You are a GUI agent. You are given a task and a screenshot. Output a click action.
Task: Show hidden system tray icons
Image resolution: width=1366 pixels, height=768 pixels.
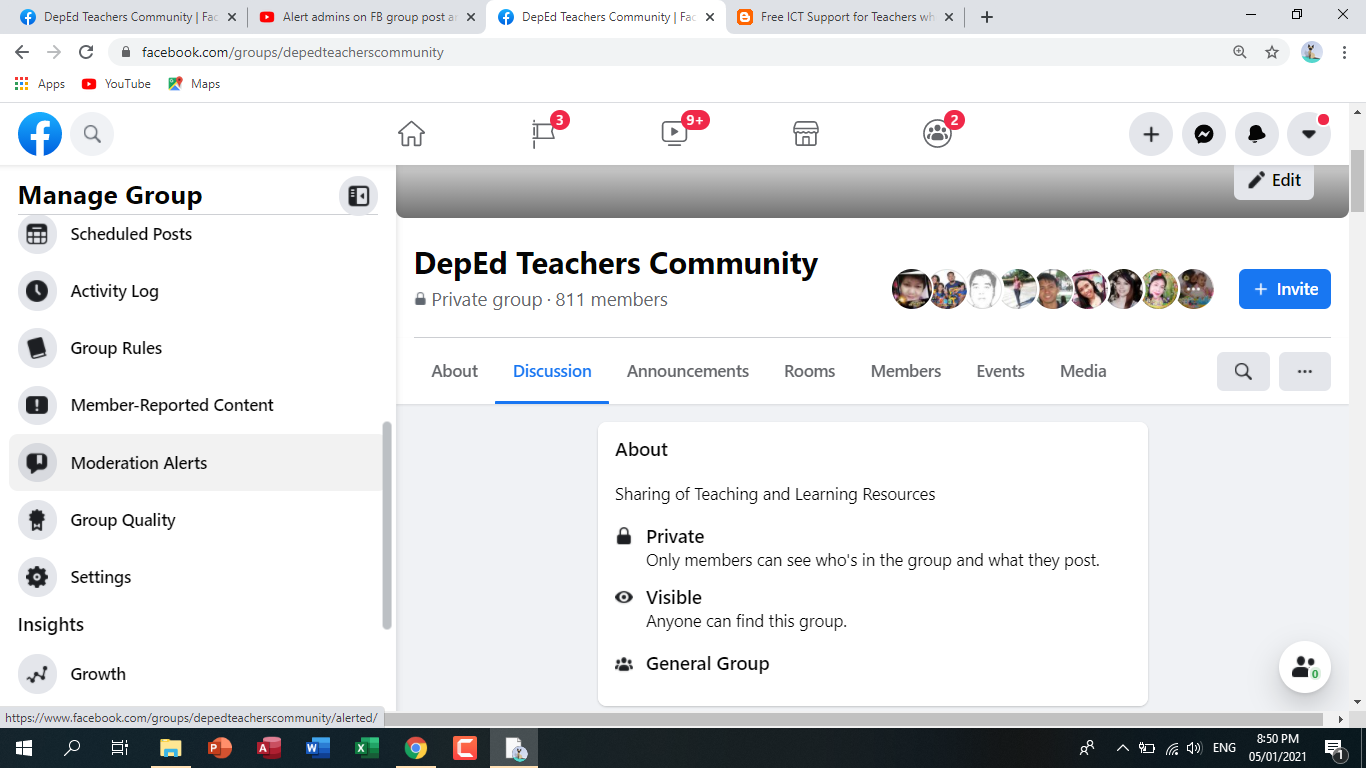tap(1123, 748)
